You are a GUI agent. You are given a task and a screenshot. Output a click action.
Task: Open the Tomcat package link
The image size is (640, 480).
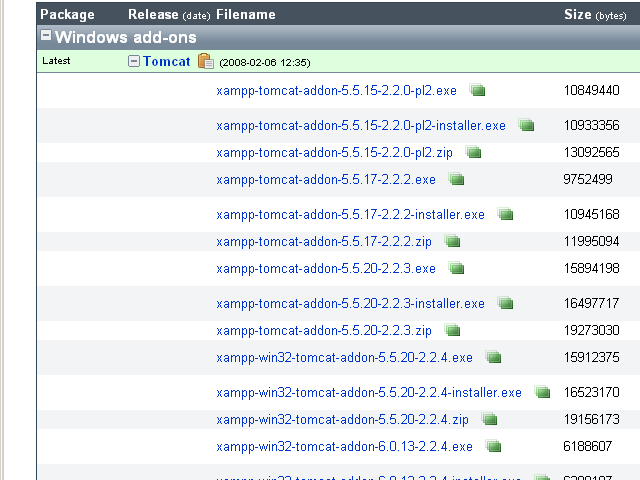pos(167,61)
